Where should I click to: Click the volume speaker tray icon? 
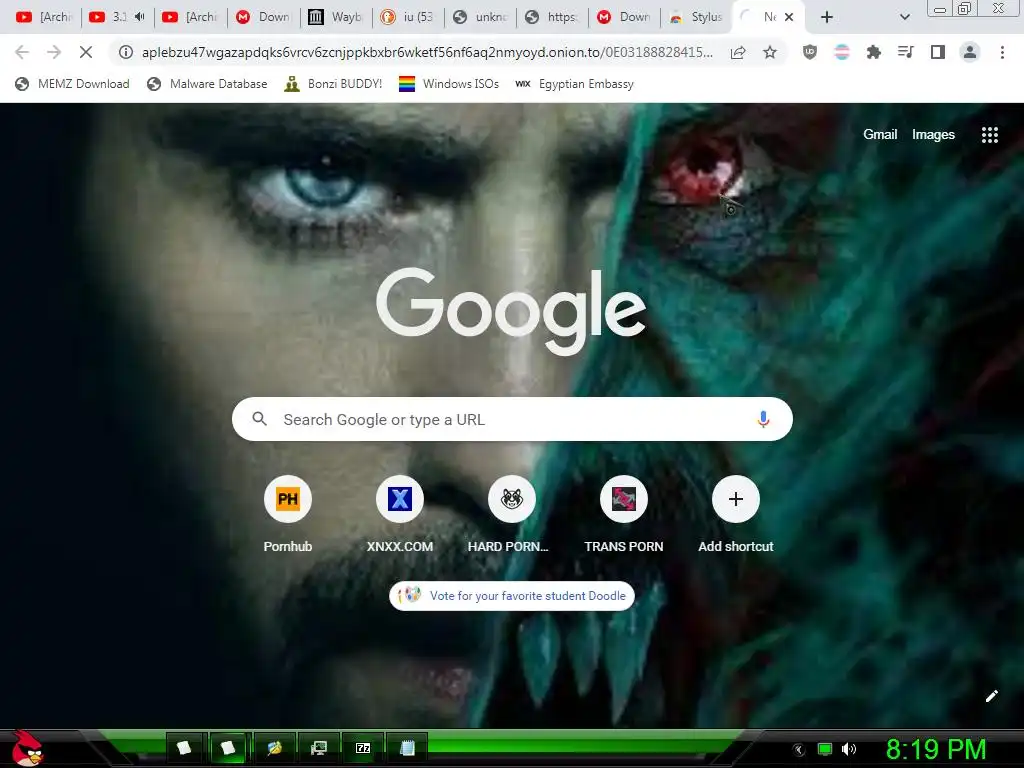849,749
